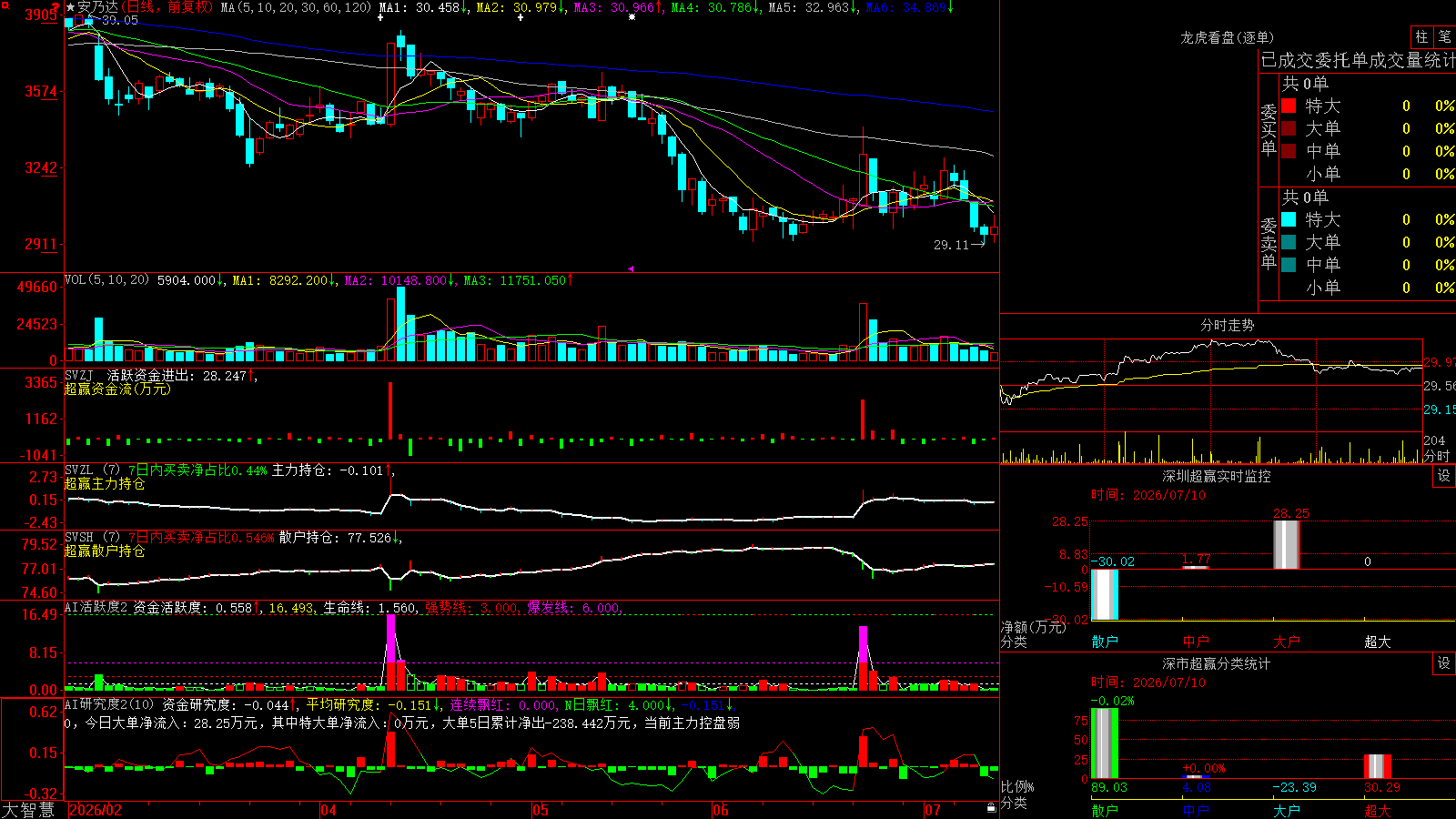Click the 安乃达 stock name title

(97, 7)
